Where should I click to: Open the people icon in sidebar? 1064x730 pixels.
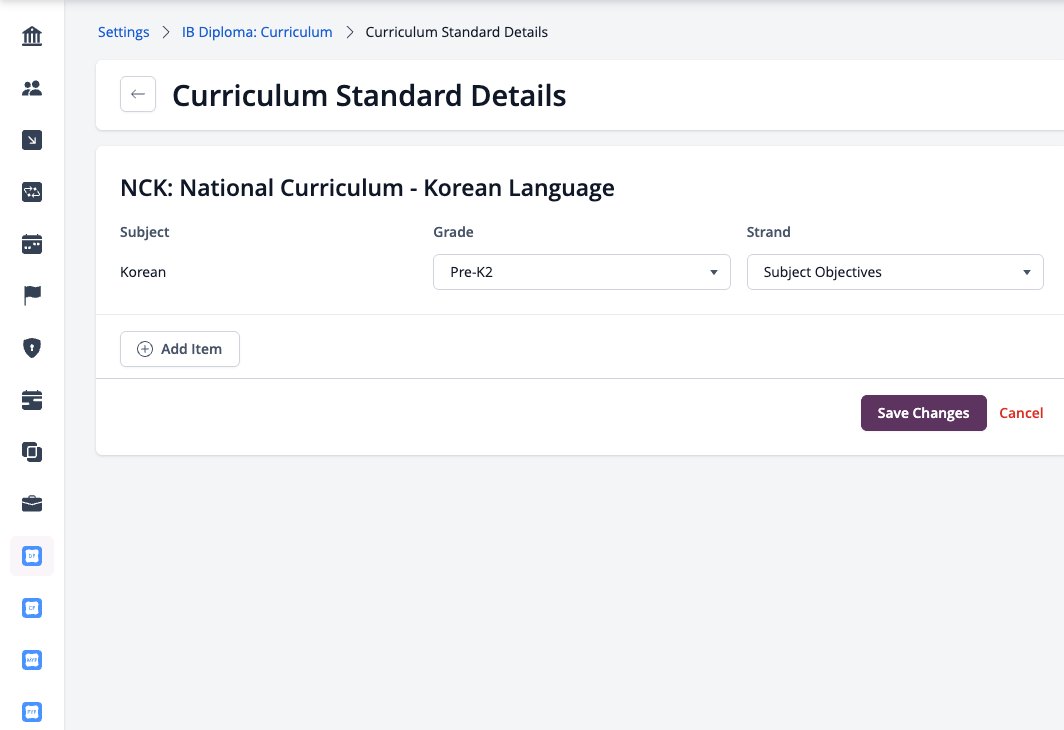[x=32, y=88]
